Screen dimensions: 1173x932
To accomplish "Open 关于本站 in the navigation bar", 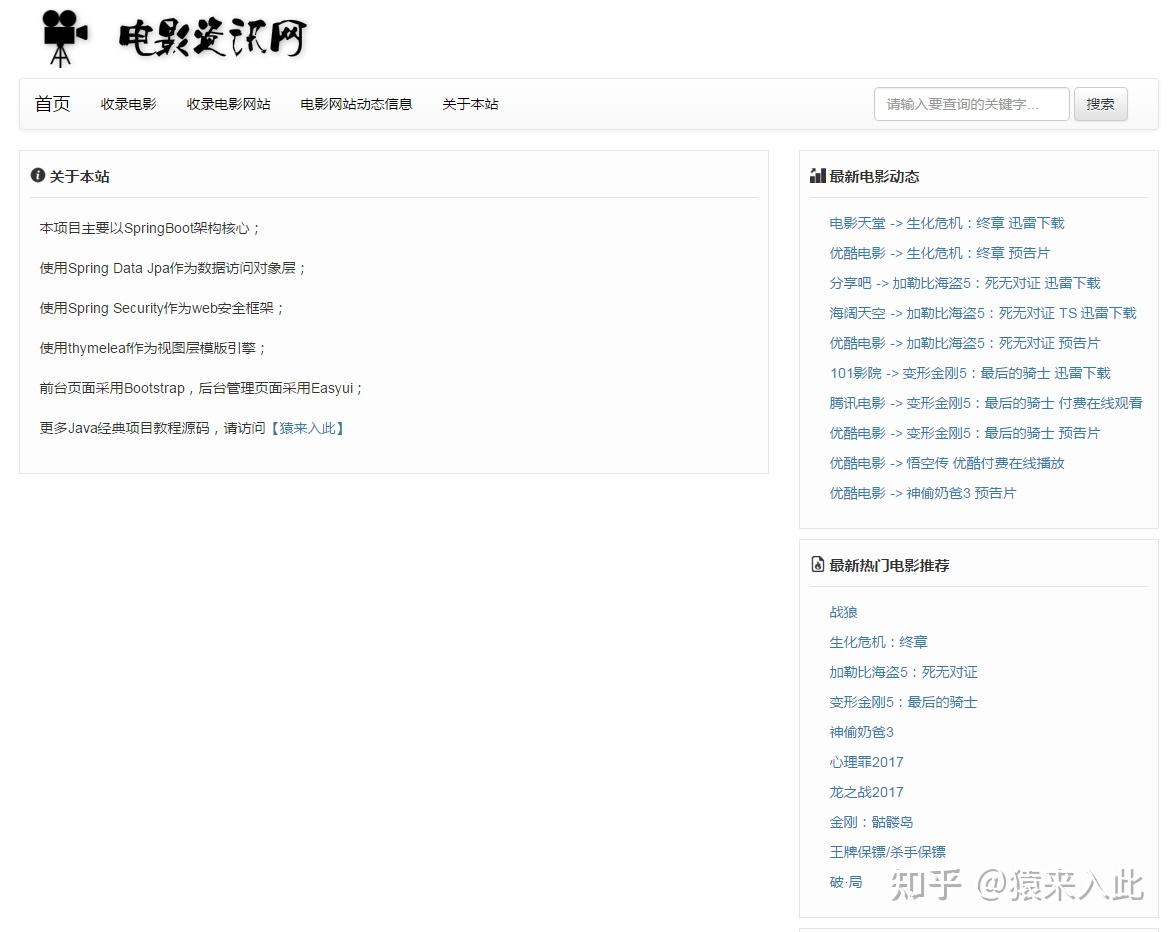I will 470,104.
